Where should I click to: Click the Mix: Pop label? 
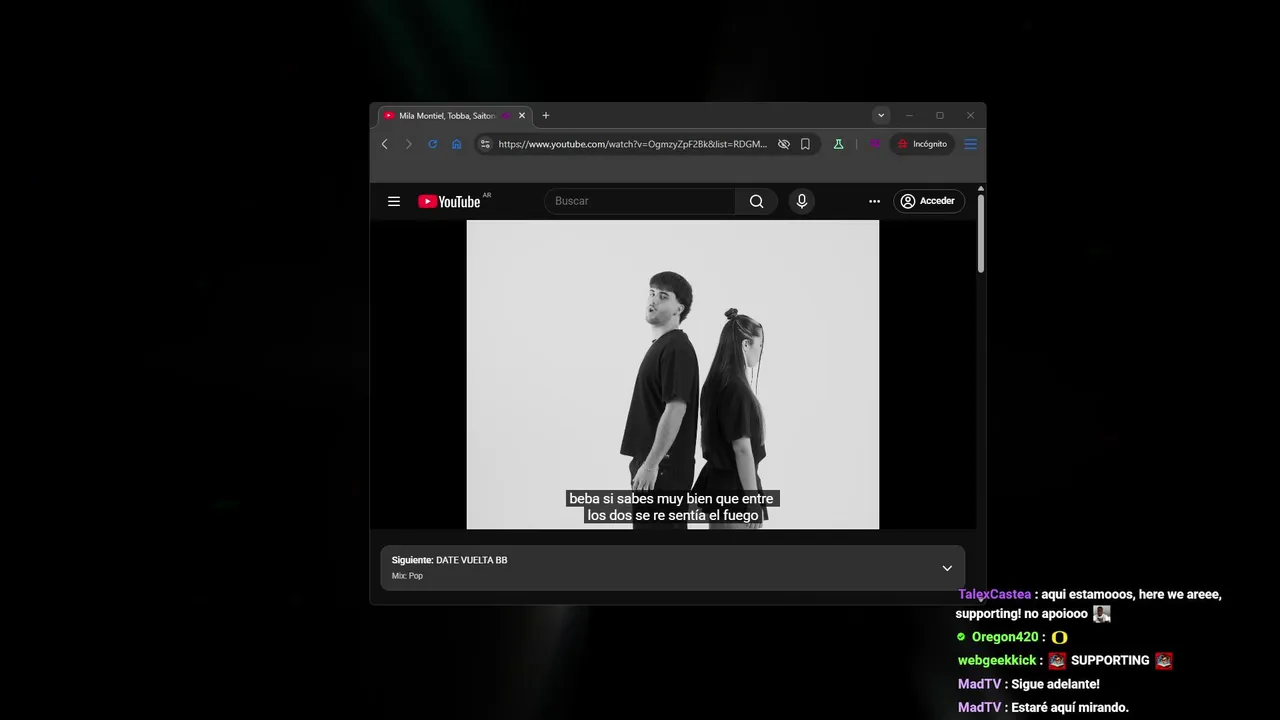click(407, 576)
